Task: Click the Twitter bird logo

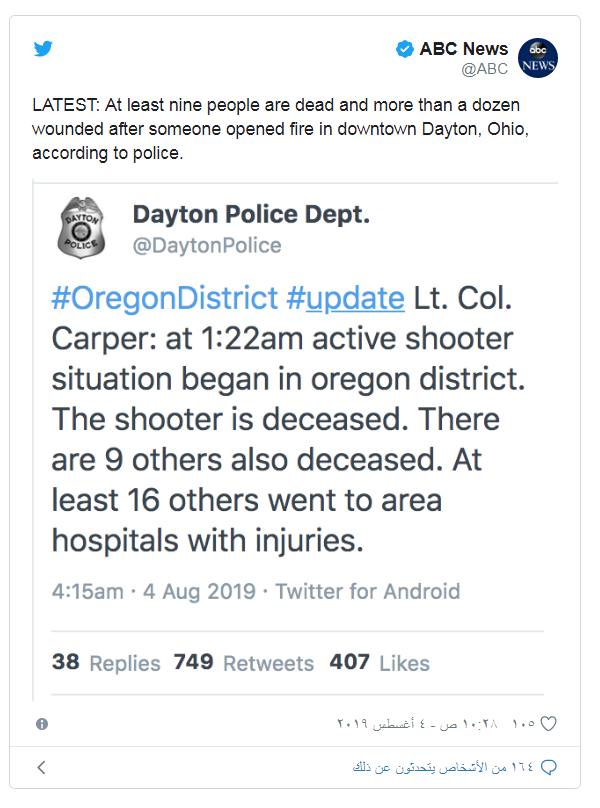Action: point(43,48)
